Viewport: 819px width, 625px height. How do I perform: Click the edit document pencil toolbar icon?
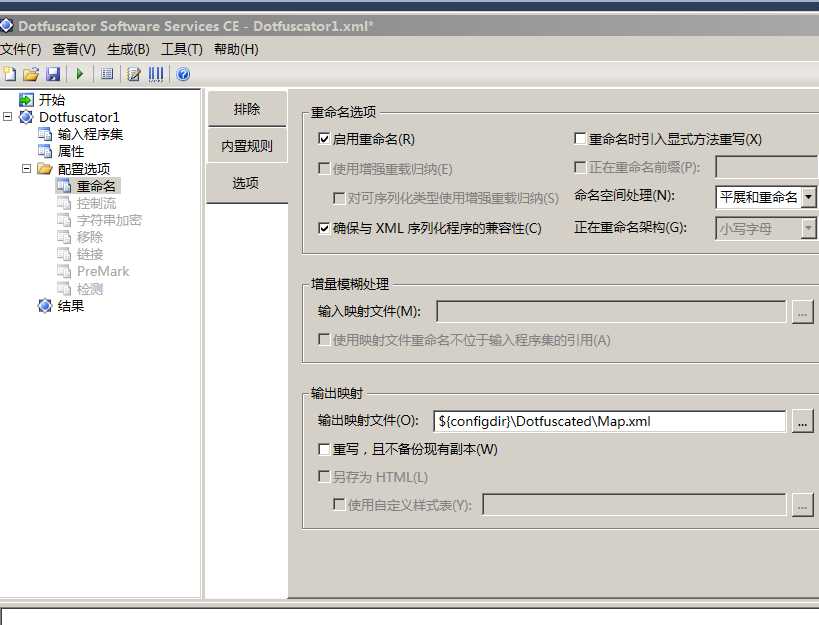point(134,74)
